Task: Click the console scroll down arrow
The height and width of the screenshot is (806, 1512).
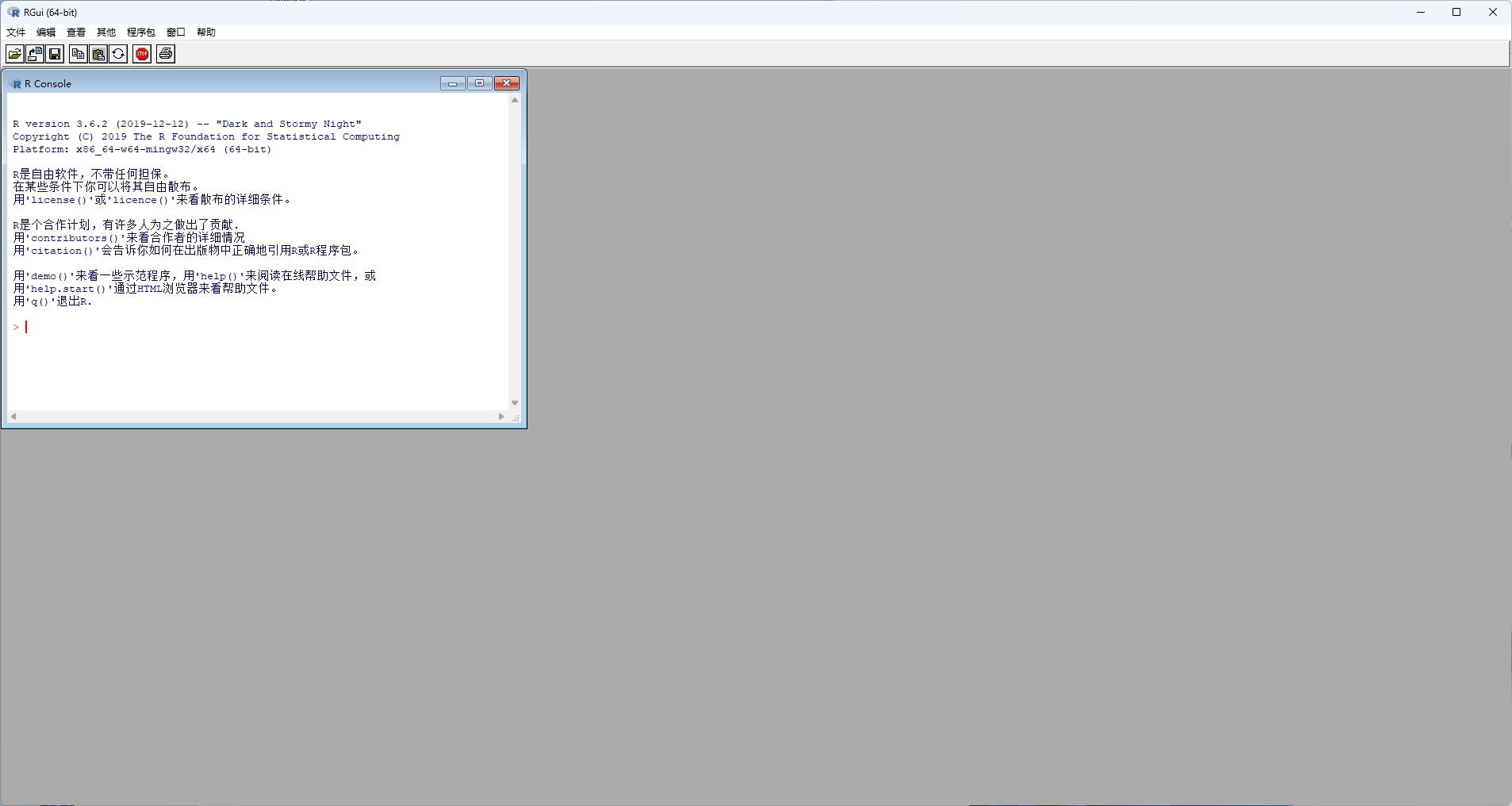Action: pos(515,403)
